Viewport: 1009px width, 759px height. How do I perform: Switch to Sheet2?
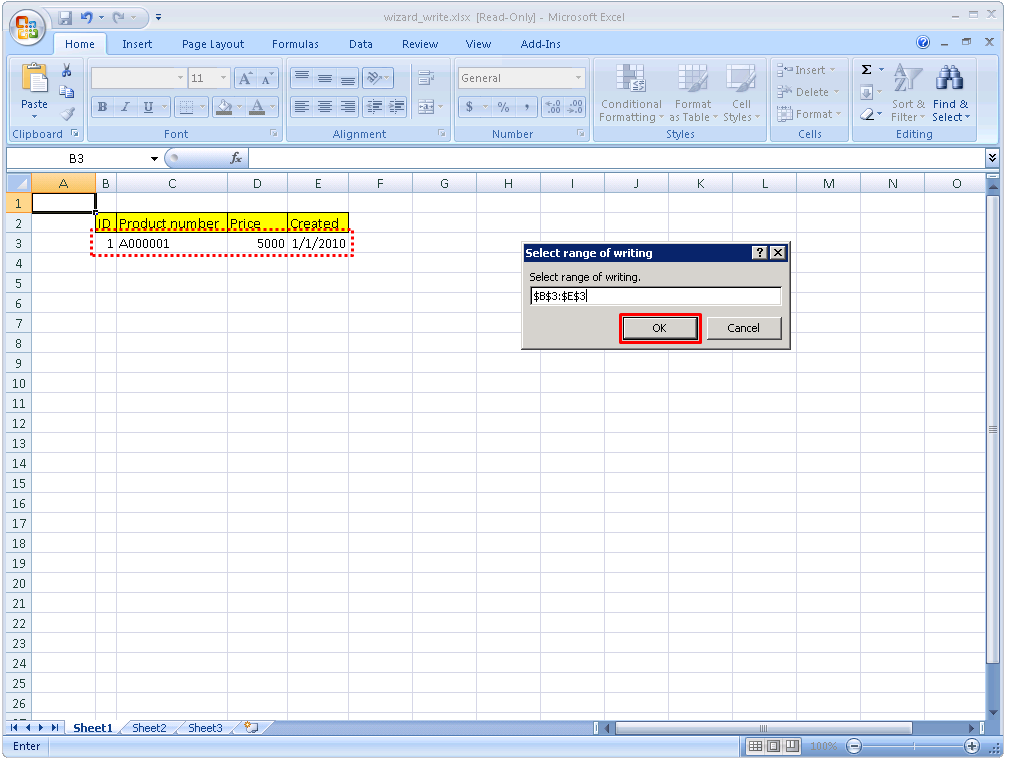(148, 728)
